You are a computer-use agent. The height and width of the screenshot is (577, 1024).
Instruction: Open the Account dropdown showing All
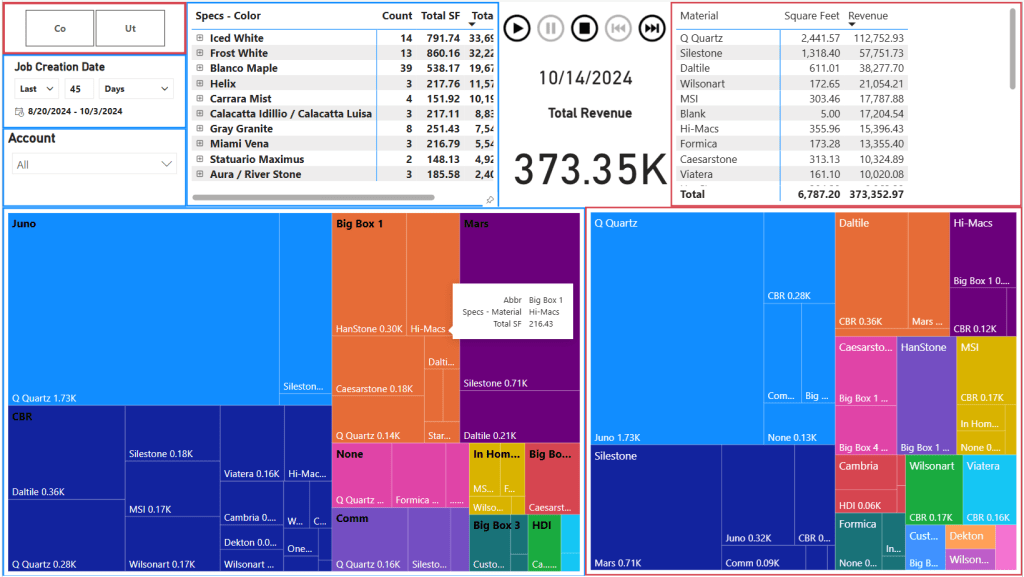click(x=95, y=164)
